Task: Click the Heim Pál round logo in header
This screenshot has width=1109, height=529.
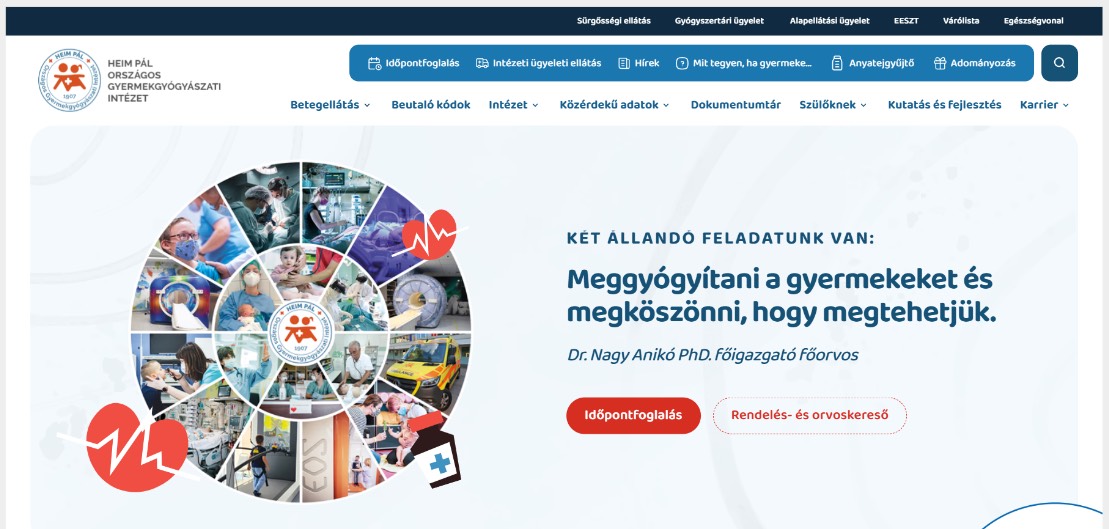Action: [69, 80]
